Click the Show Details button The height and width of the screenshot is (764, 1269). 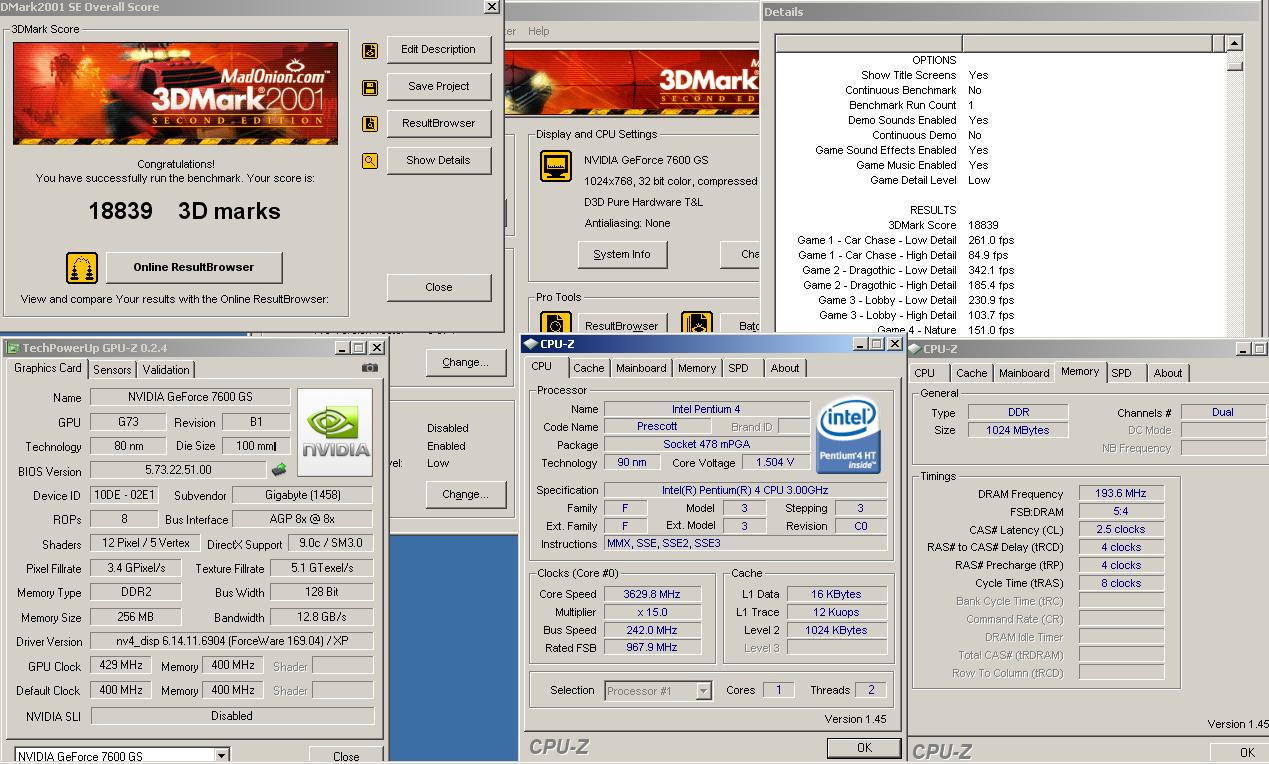point(438,160)
